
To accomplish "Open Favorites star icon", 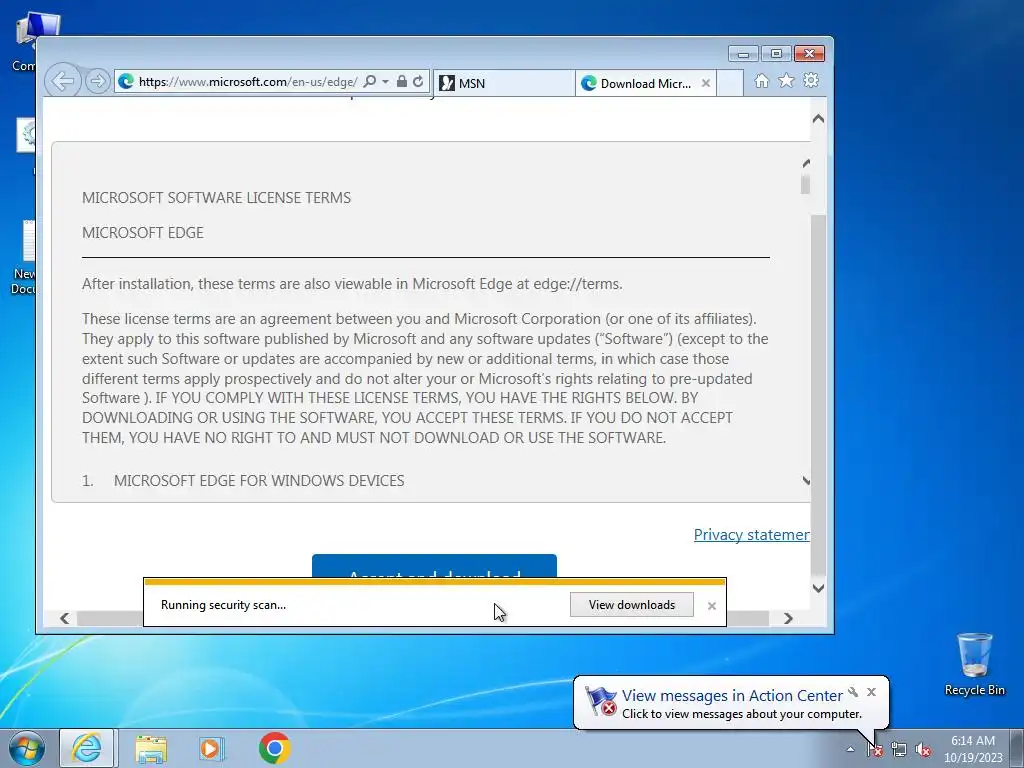I will tap(786, 80).
